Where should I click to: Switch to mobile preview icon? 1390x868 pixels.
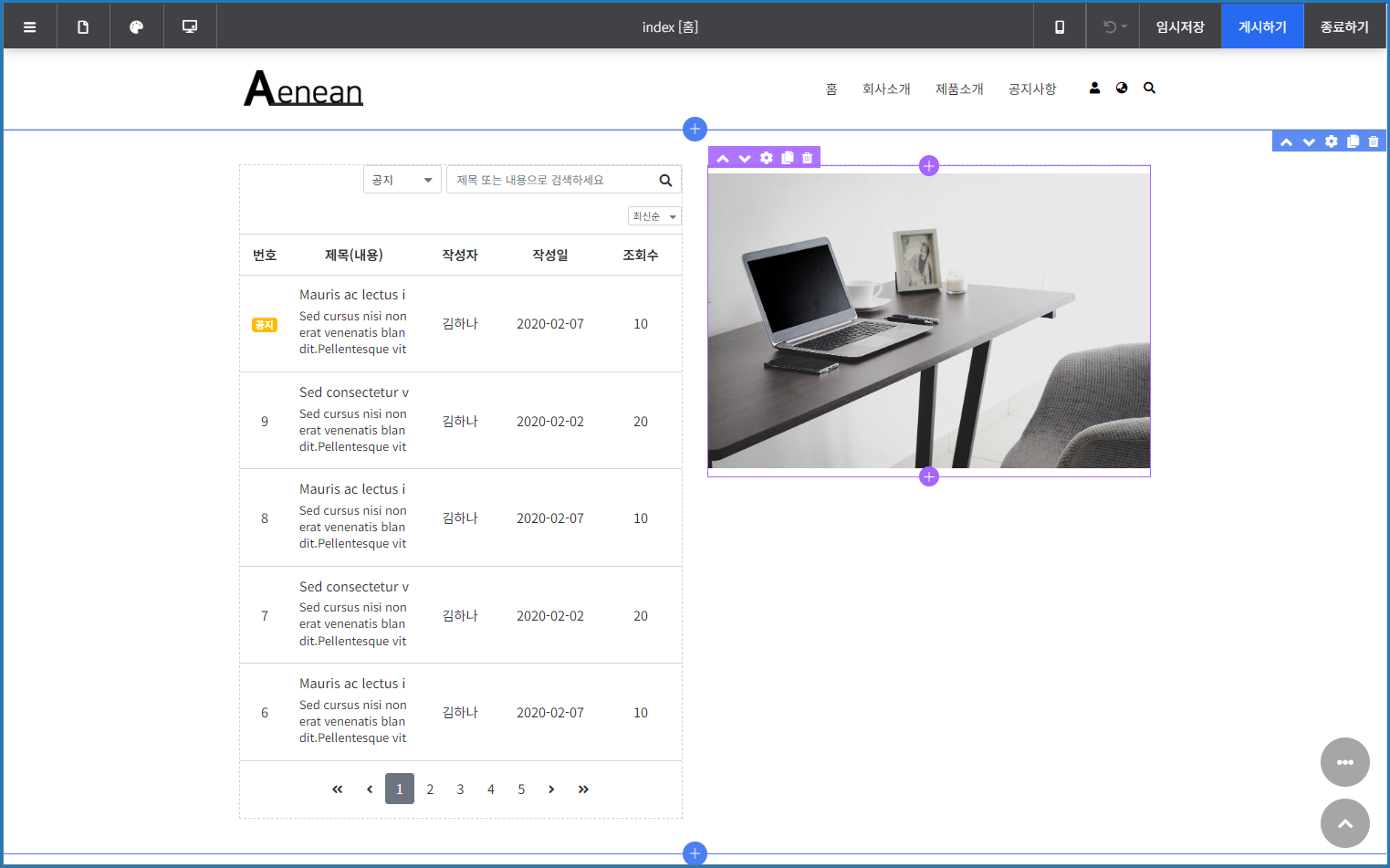[1059, 27]
